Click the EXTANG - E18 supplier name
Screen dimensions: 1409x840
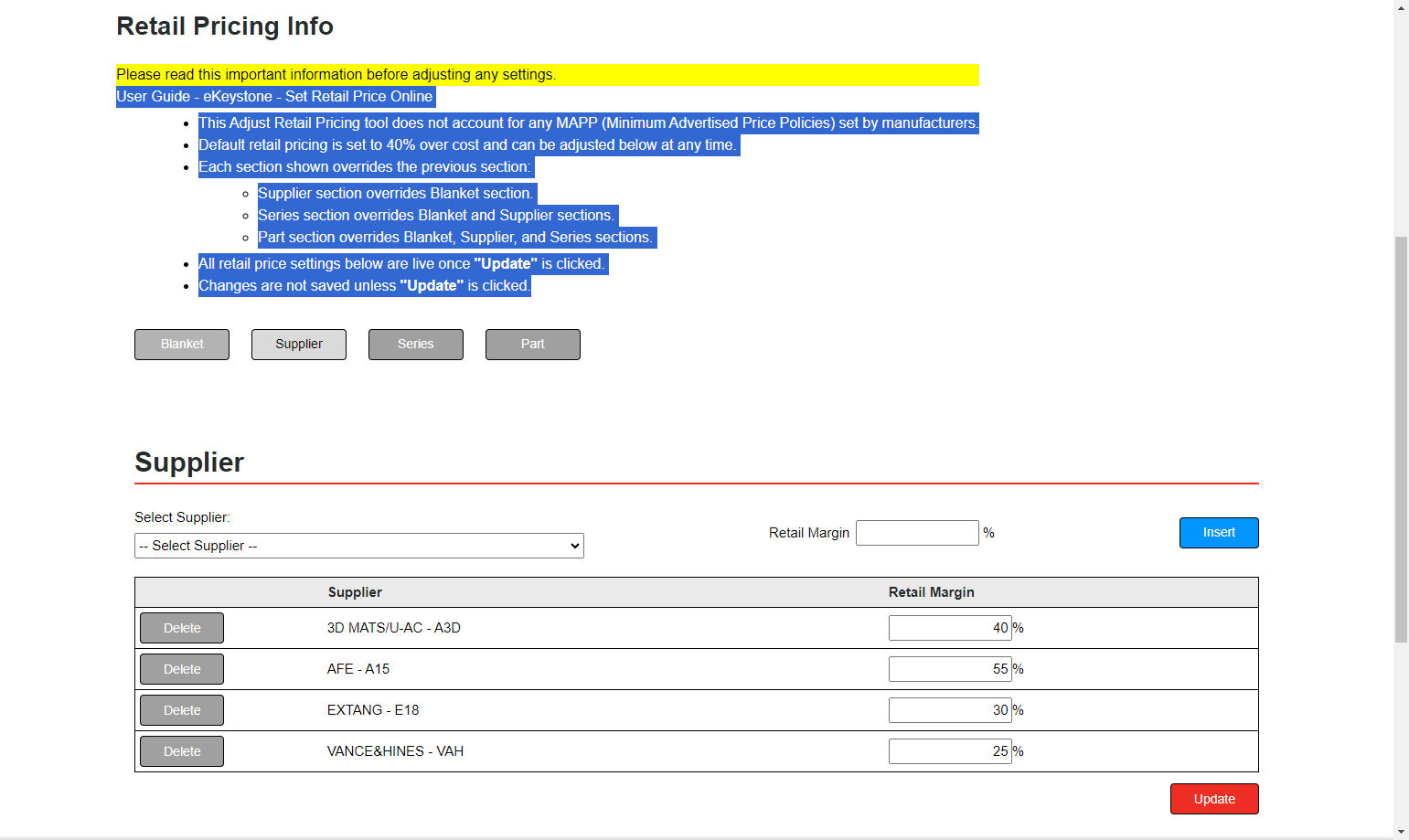(x=373, y=710)
